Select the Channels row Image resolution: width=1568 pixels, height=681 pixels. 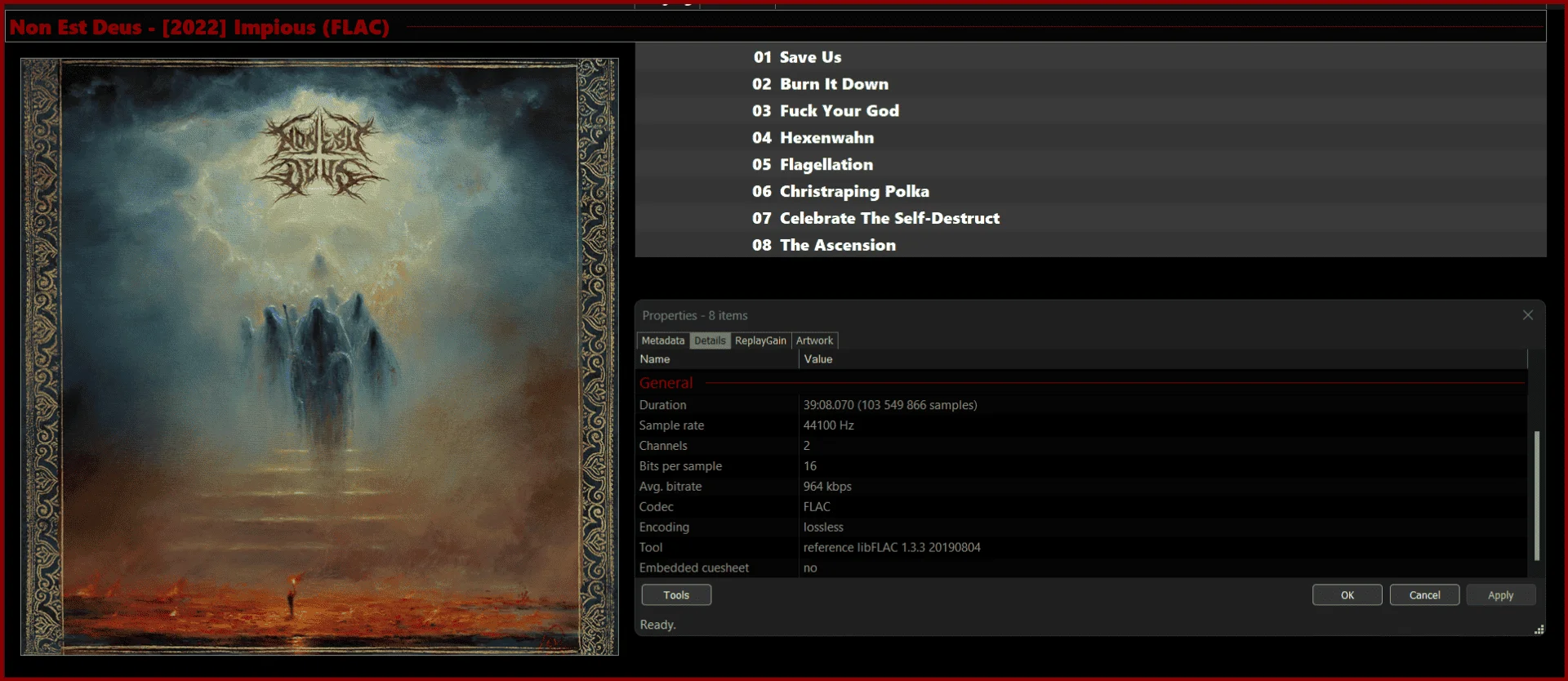tap(1082, 446)
